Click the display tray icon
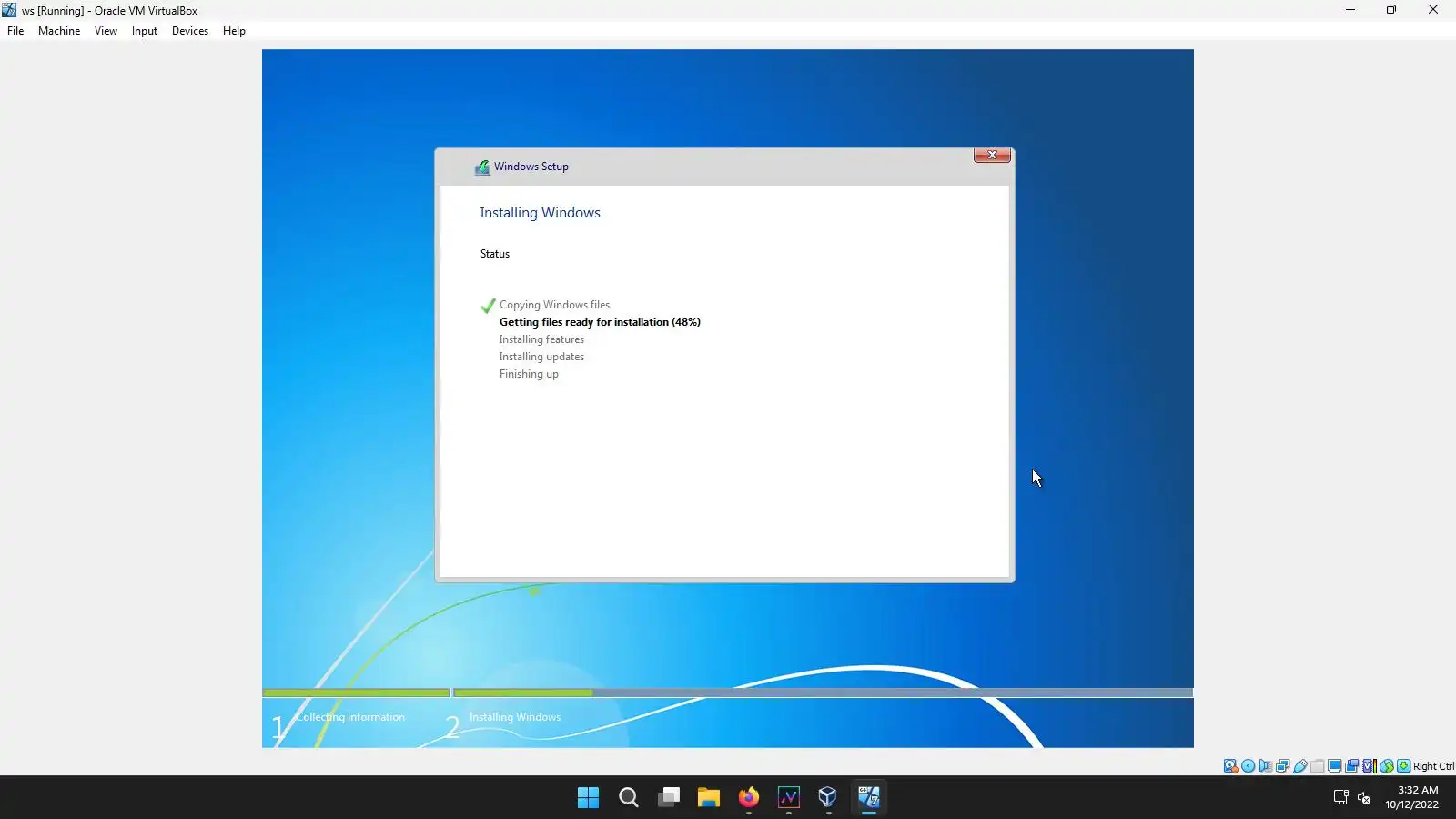The width and height of the screenshot is (1456, 819). pyautogui.click(x=1340, y=798)
